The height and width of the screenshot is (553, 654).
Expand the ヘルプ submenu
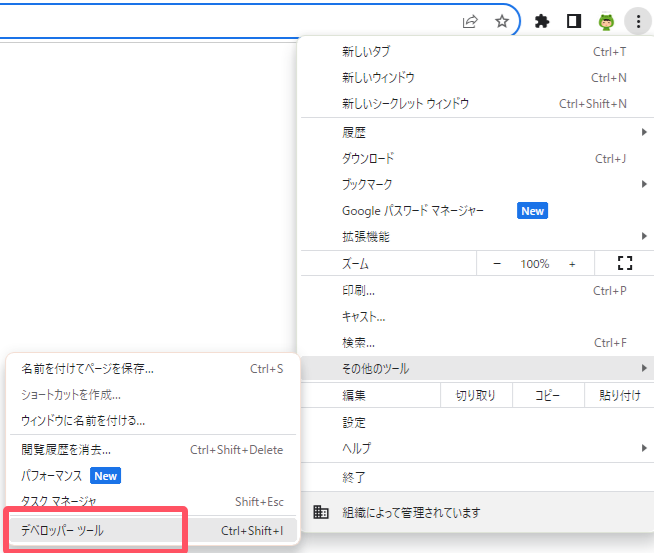[x=477, y=448]
